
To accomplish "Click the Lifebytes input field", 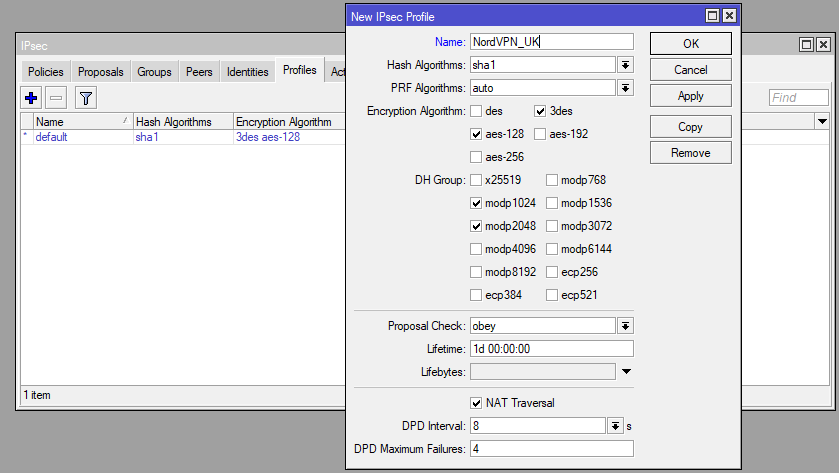I will pos(543,372).
